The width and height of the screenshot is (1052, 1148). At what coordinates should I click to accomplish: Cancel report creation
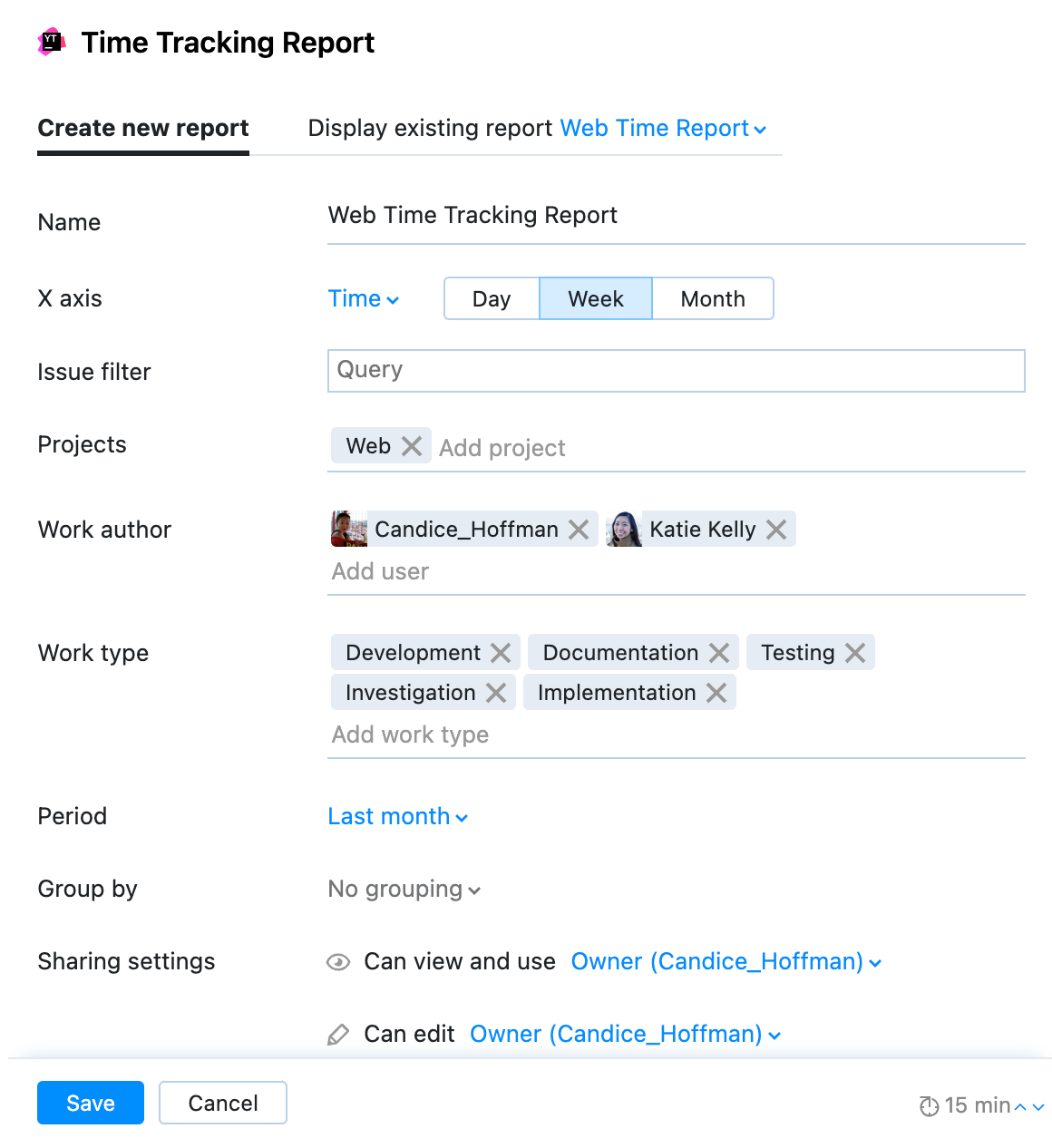click(222, 1103)
